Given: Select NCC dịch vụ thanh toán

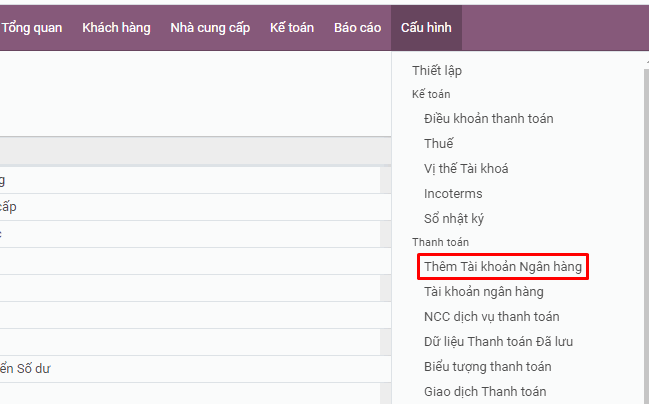Looking at the screenshot, I should coord(491,317).
